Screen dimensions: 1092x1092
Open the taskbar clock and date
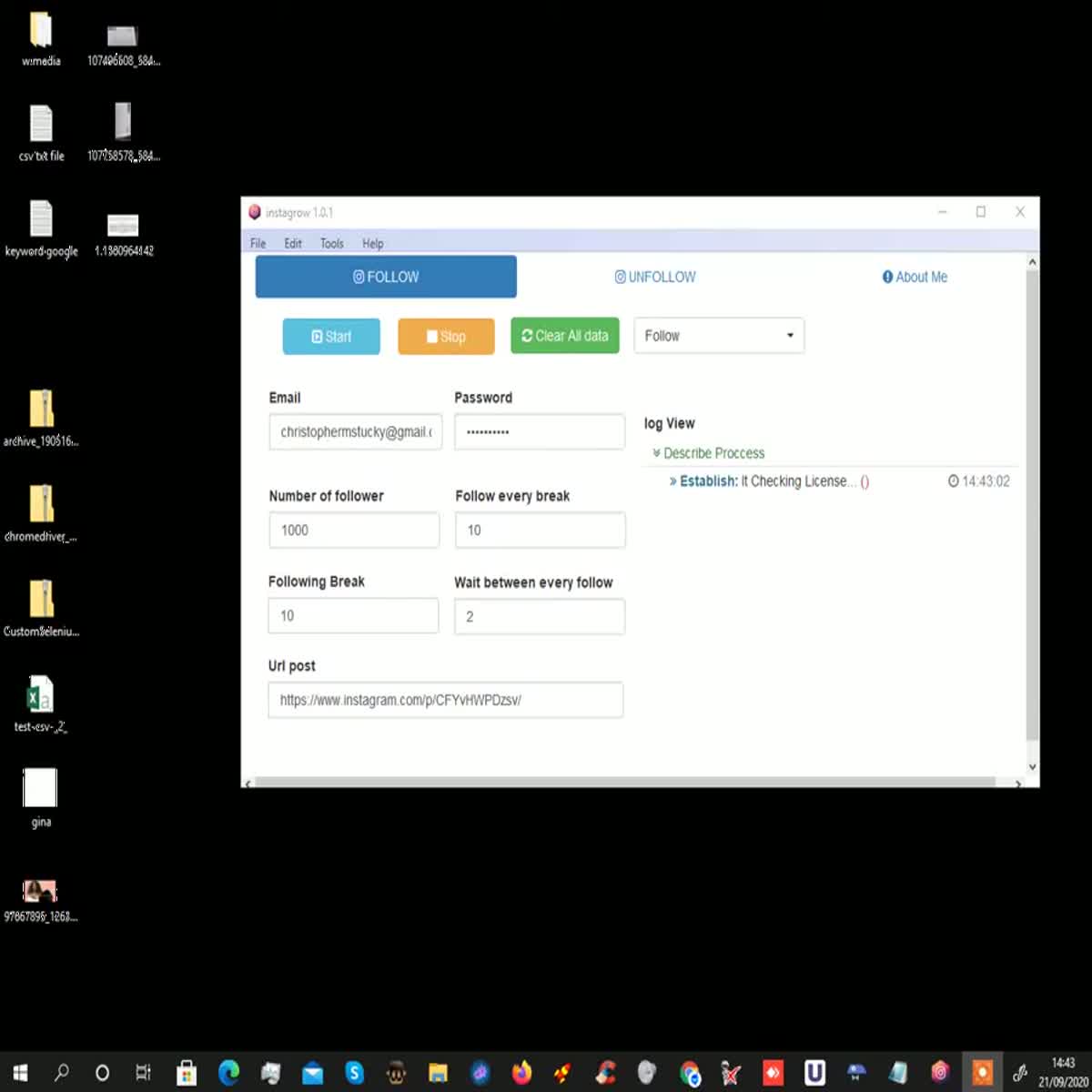tap(1063, 1073)
